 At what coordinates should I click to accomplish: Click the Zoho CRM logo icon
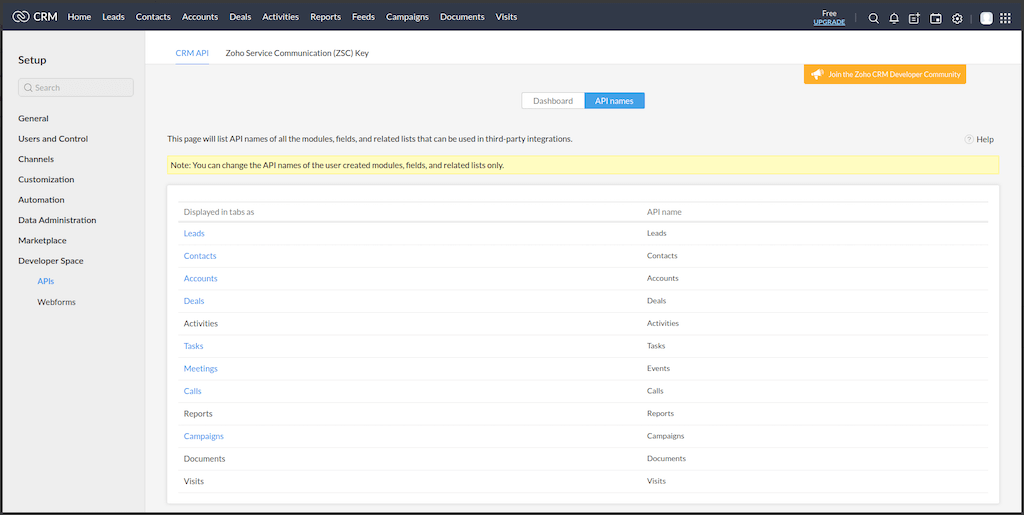pyautogui.click(x=20, y=17)
